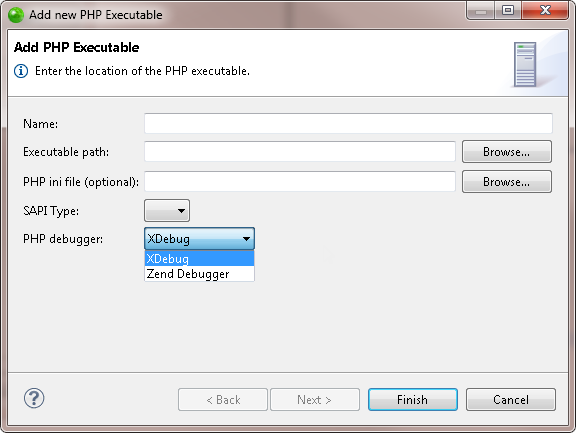Click the blue information icon beside the message
The height and width of the screenshot is (433, 576).
pyautogui.click(x=21, y=71)
